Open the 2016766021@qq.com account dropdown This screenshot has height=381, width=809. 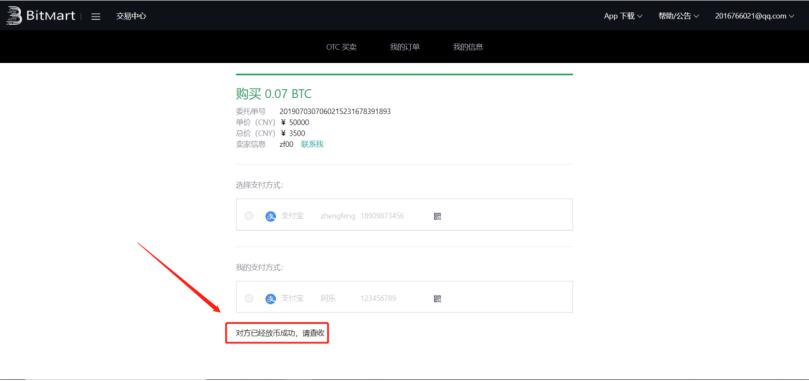pyautogui.click(x=754, y=16)
